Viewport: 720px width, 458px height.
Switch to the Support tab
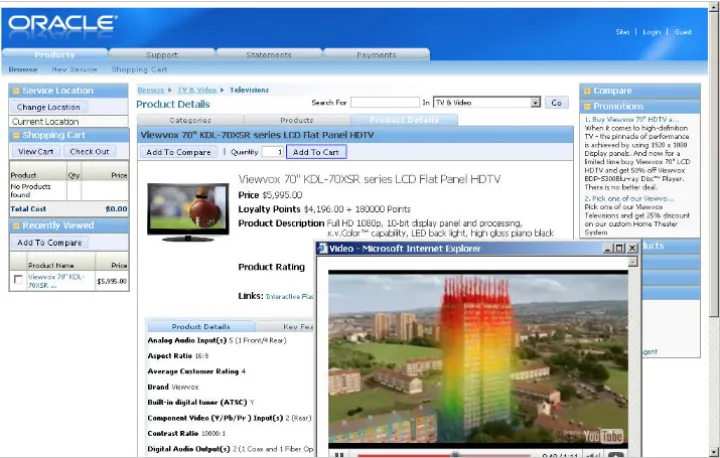pos(162,55)
